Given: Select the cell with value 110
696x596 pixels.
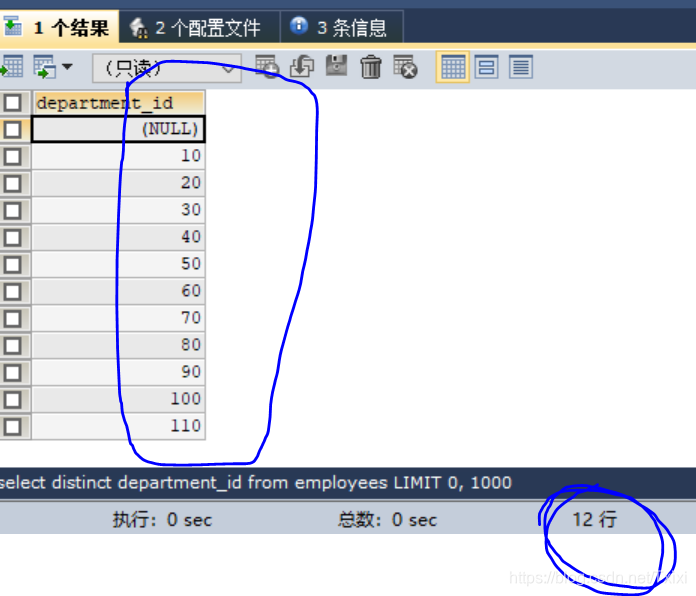Looking at the screenshot, I should (x=119, y=427).
